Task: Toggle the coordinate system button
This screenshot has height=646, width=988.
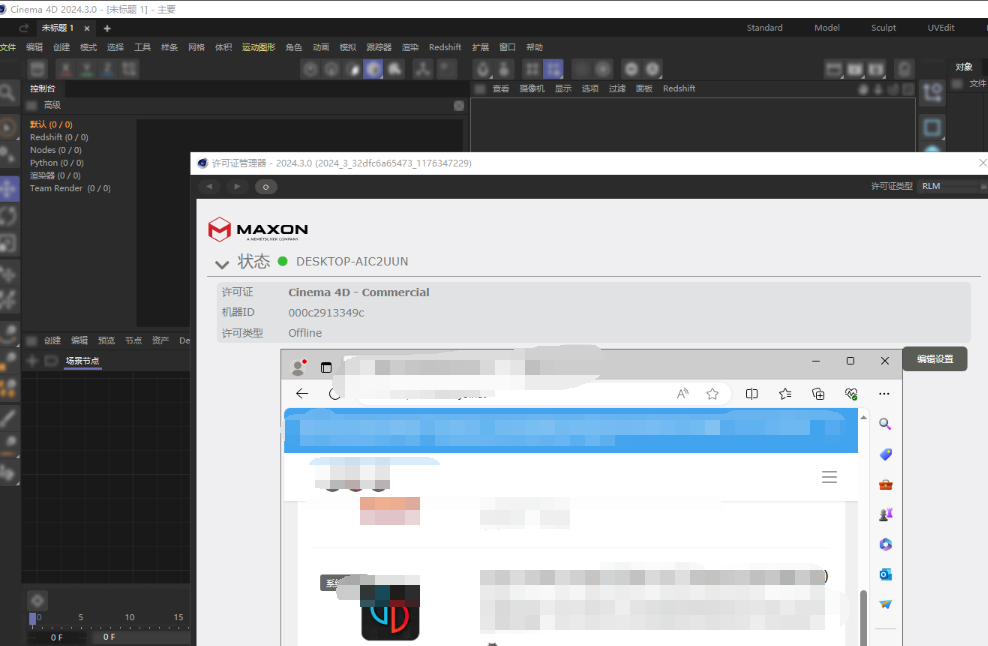Action: (130, 69)
